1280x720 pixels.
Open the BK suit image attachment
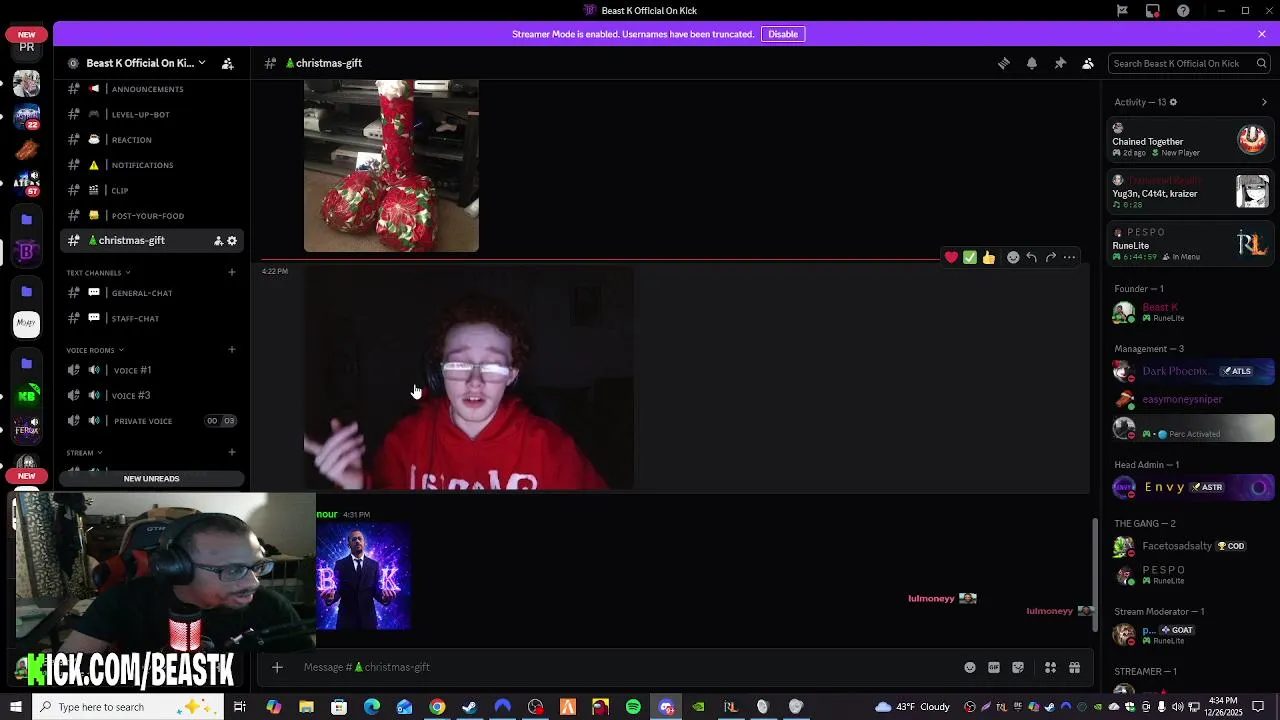(363, 576)
